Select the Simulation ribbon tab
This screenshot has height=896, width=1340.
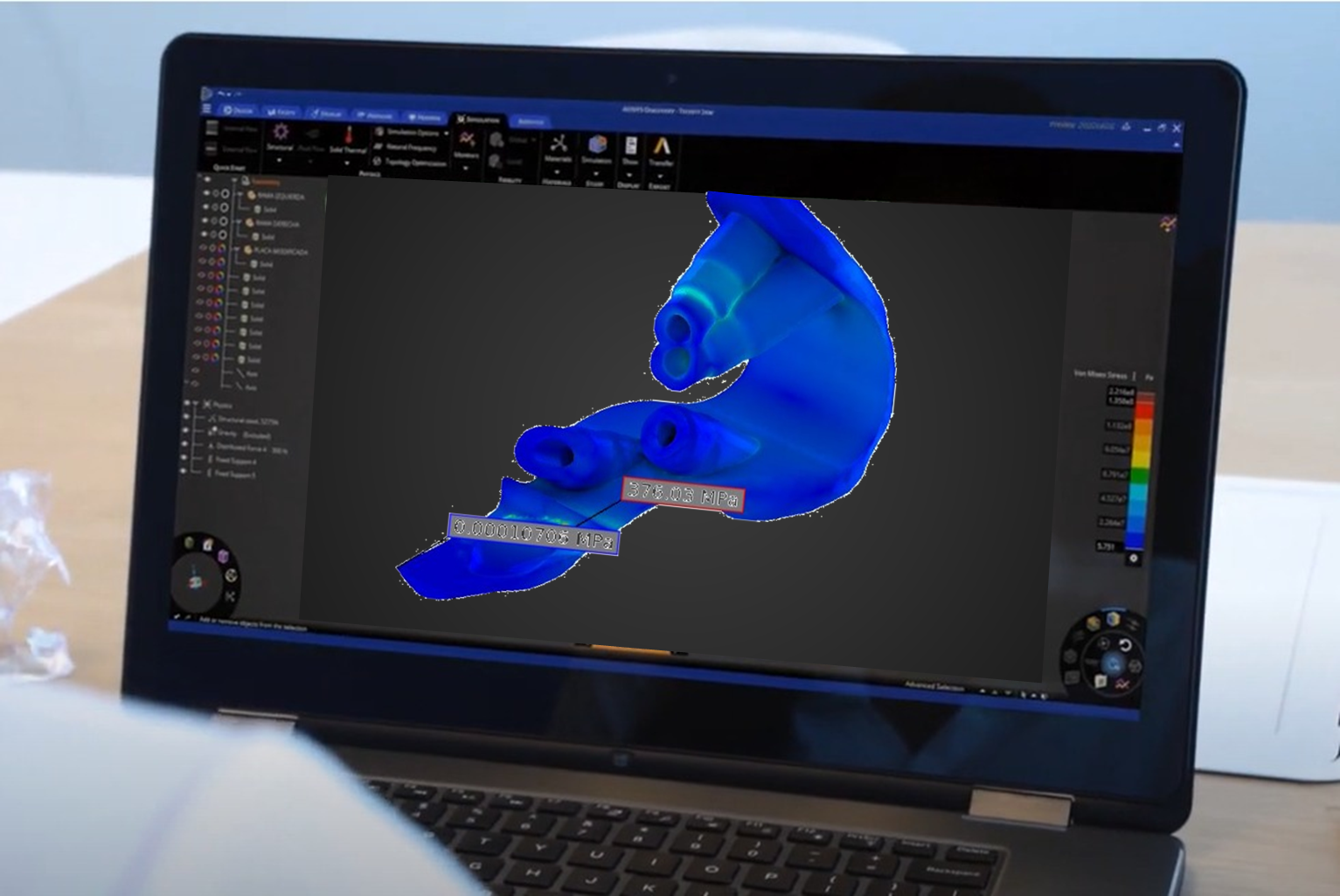coord(479,119)
